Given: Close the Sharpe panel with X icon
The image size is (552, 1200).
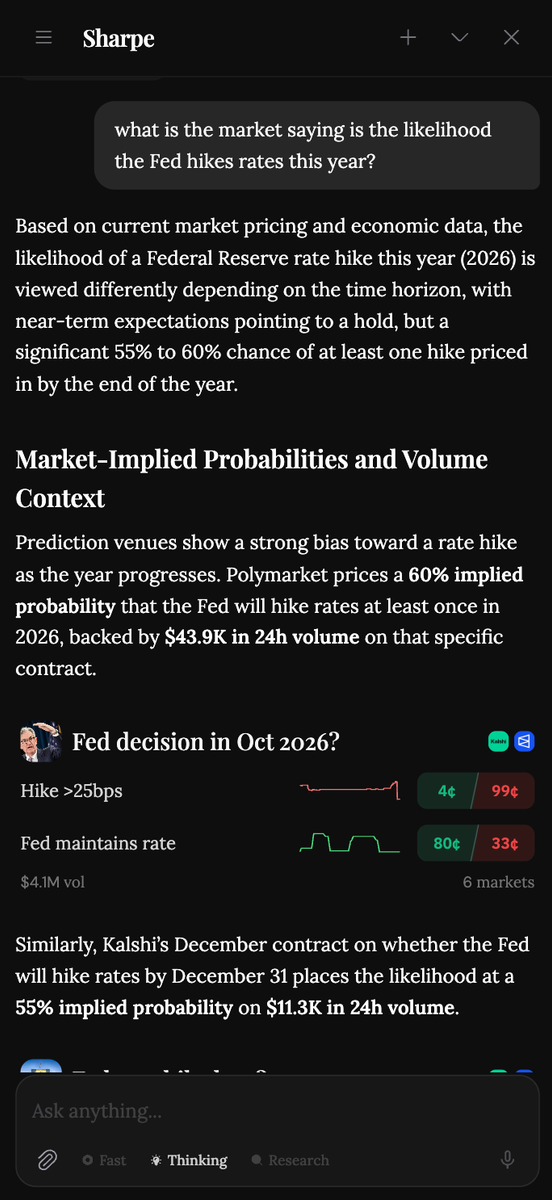Looking at the screenshot, I should coord(512,38).
